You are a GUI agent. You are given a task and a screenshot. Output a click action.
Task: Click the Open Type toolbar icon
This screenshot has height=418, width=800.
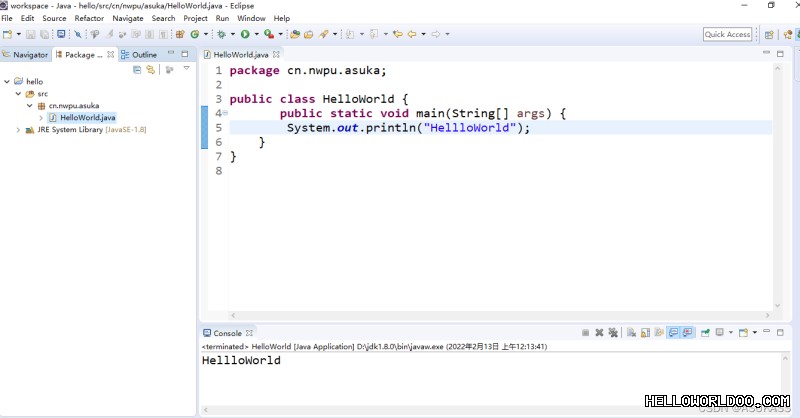tap(295, 34)
